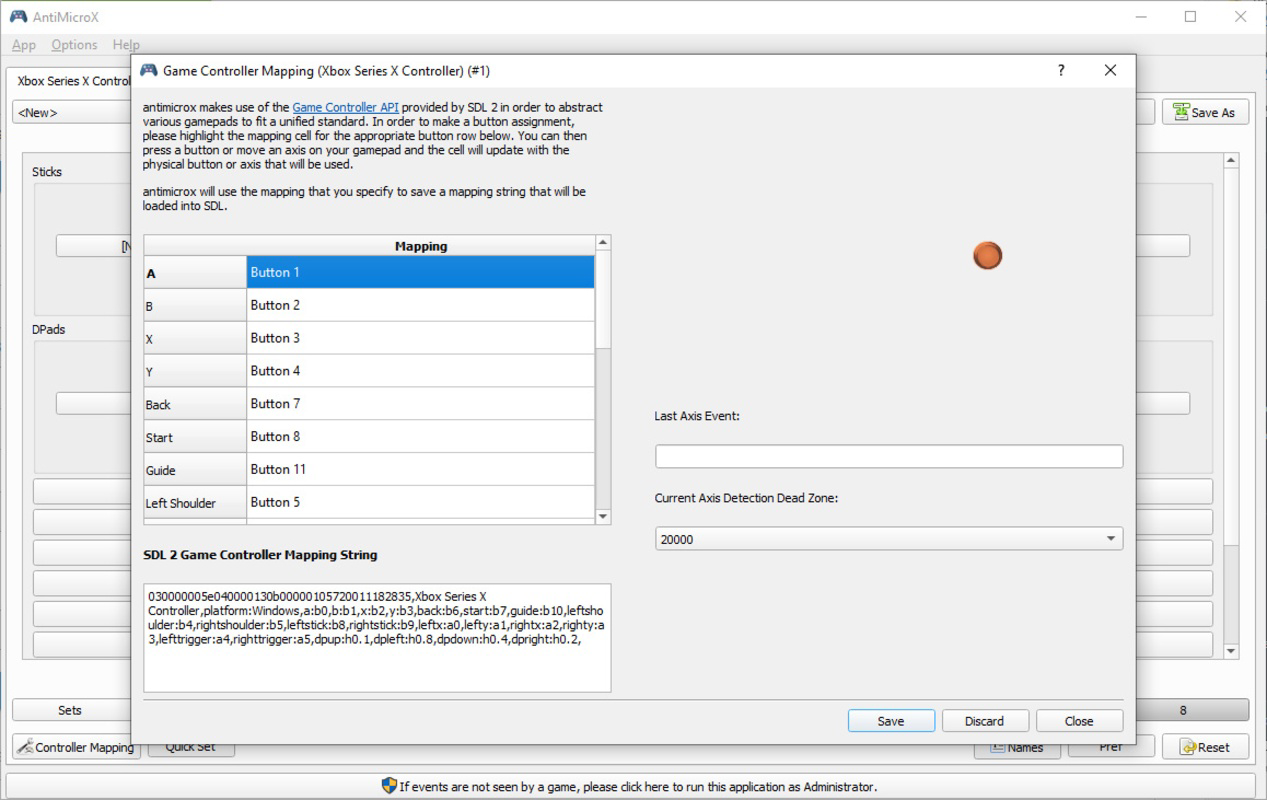Select the Button 11 mapping cell
1267x800 pixels.
tap(420, 470)
